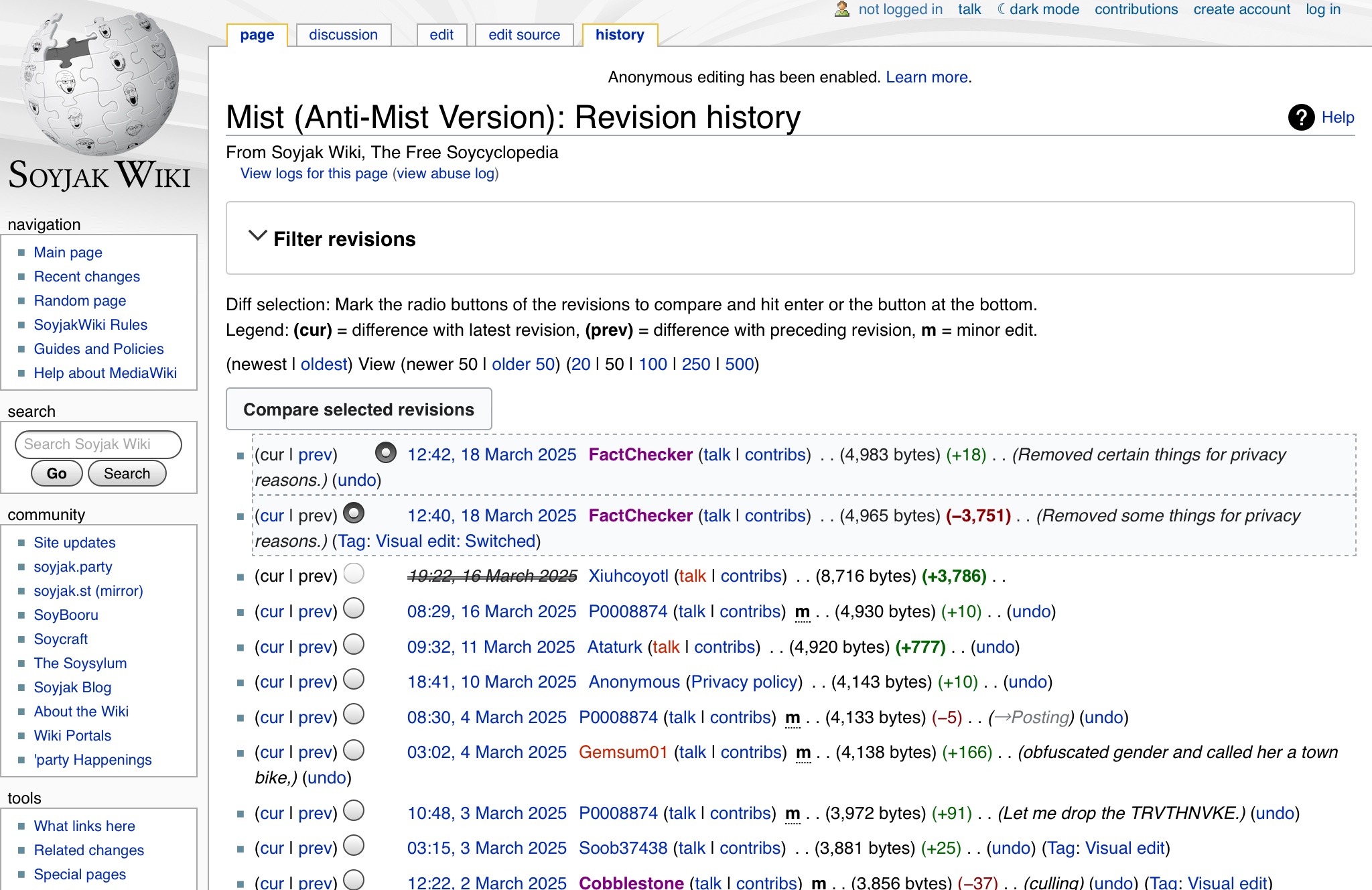Screen dimensions: 1372x890
Task: Open the edit source tab
Action: coord(524,35)
